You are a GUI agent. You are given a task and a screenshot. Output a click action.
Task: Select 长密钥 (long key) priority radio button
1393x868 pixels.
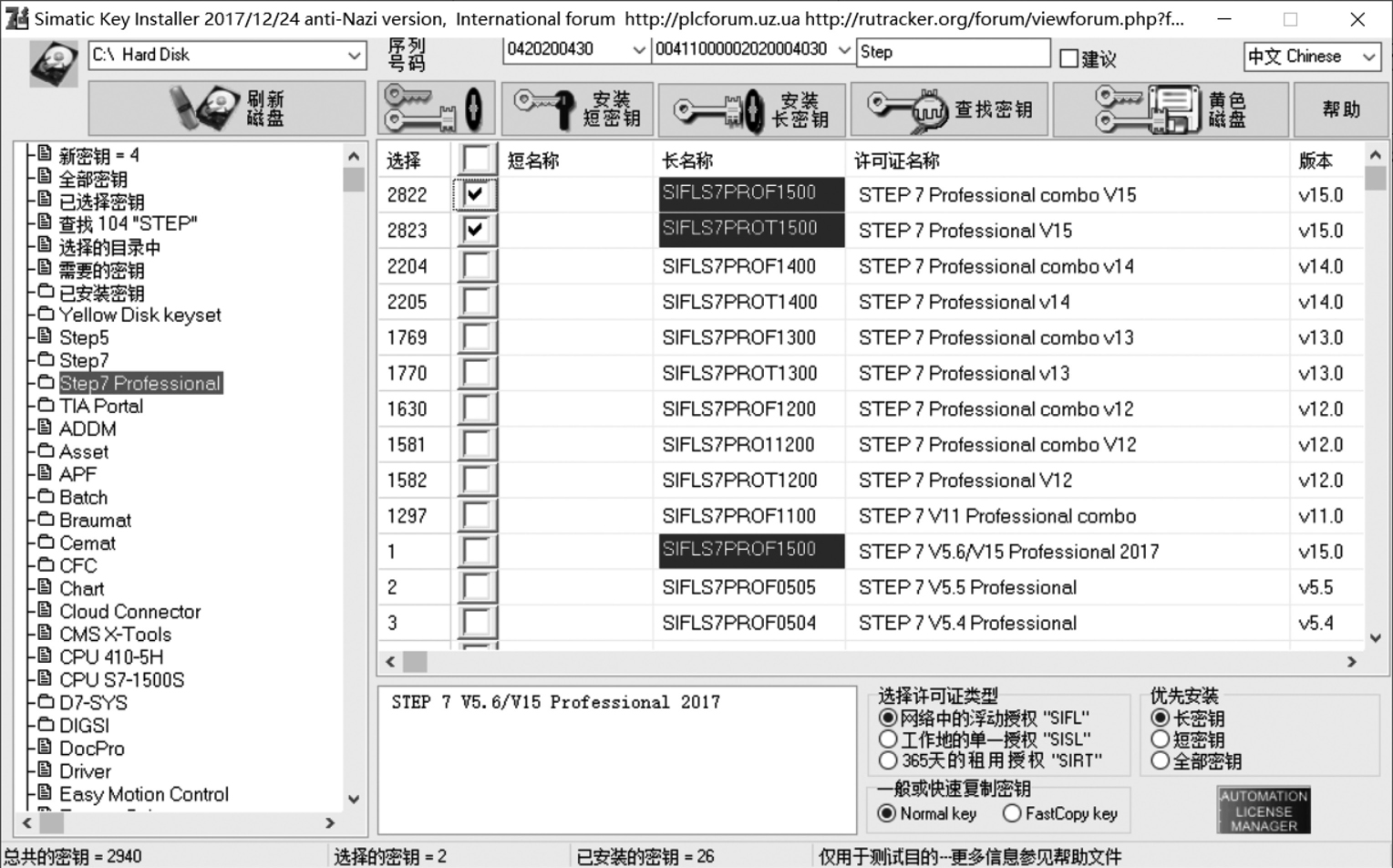coord(1161,718)
